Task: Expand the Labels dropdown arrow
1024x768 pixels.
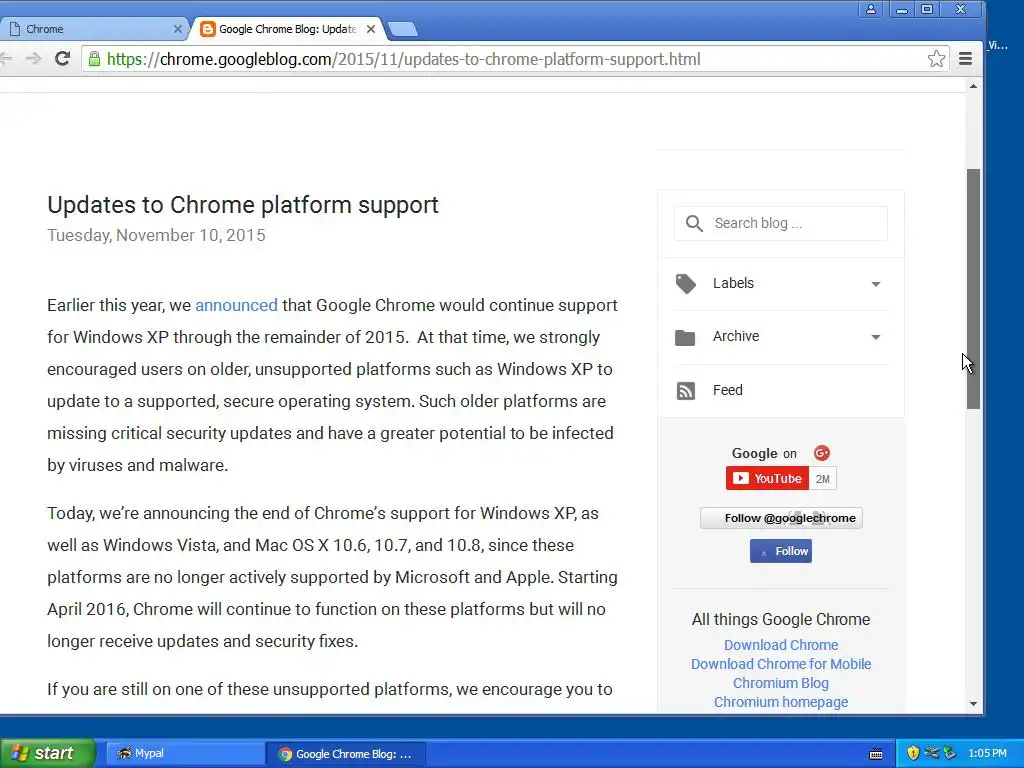Action: tap(876, 284)
